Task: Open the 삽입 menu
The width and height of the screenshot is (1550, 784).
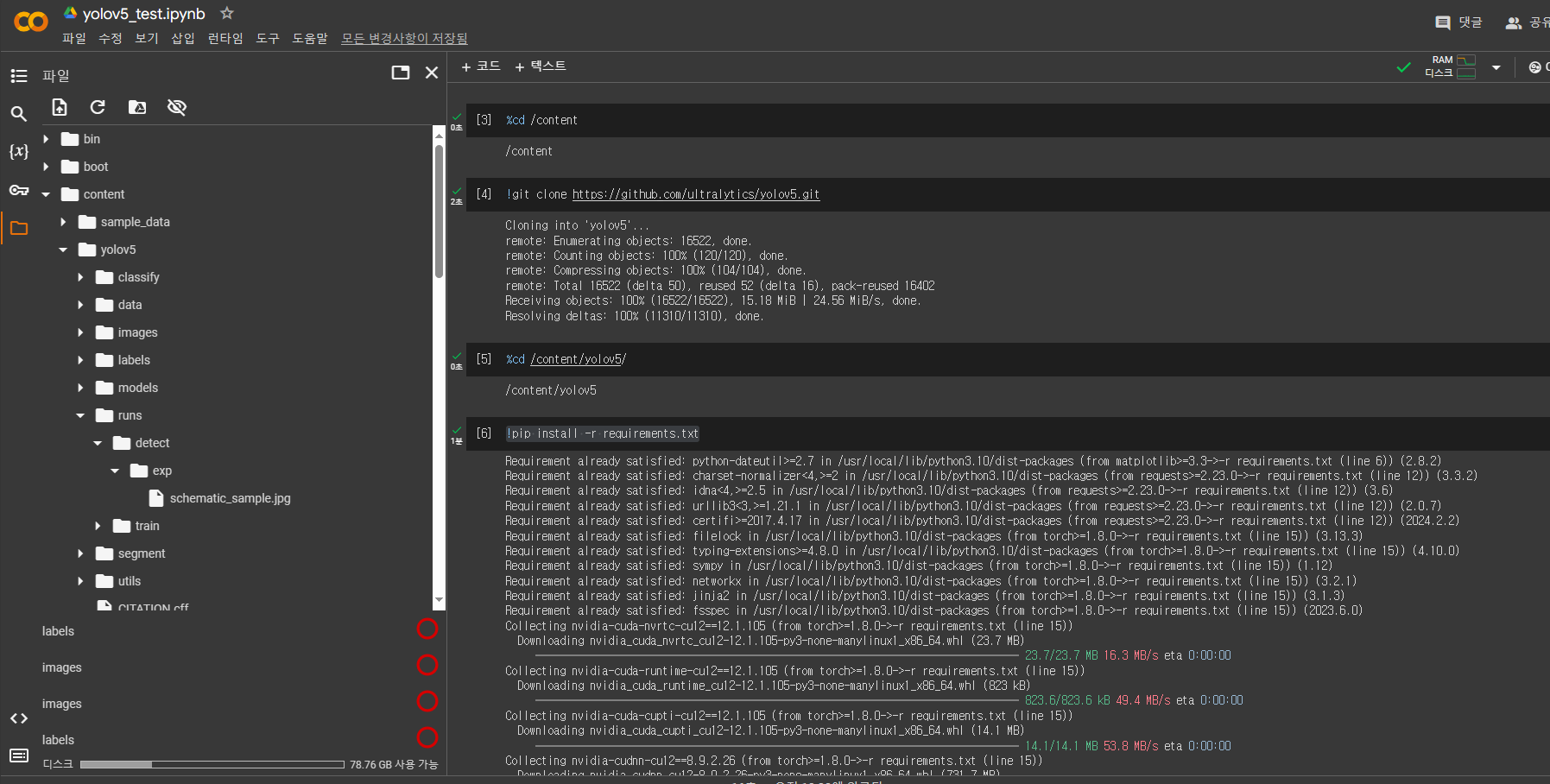Action: tap(183, 38)
